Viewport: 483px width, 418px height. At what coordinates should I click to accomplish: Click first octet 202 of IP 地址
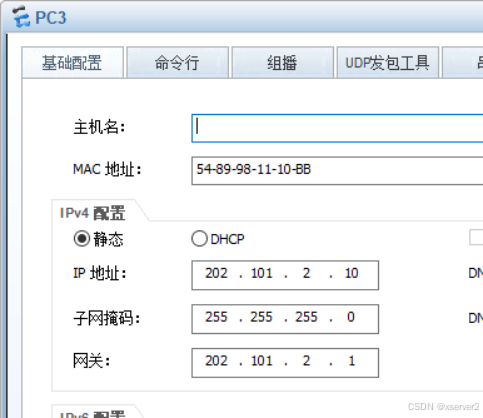216,274
